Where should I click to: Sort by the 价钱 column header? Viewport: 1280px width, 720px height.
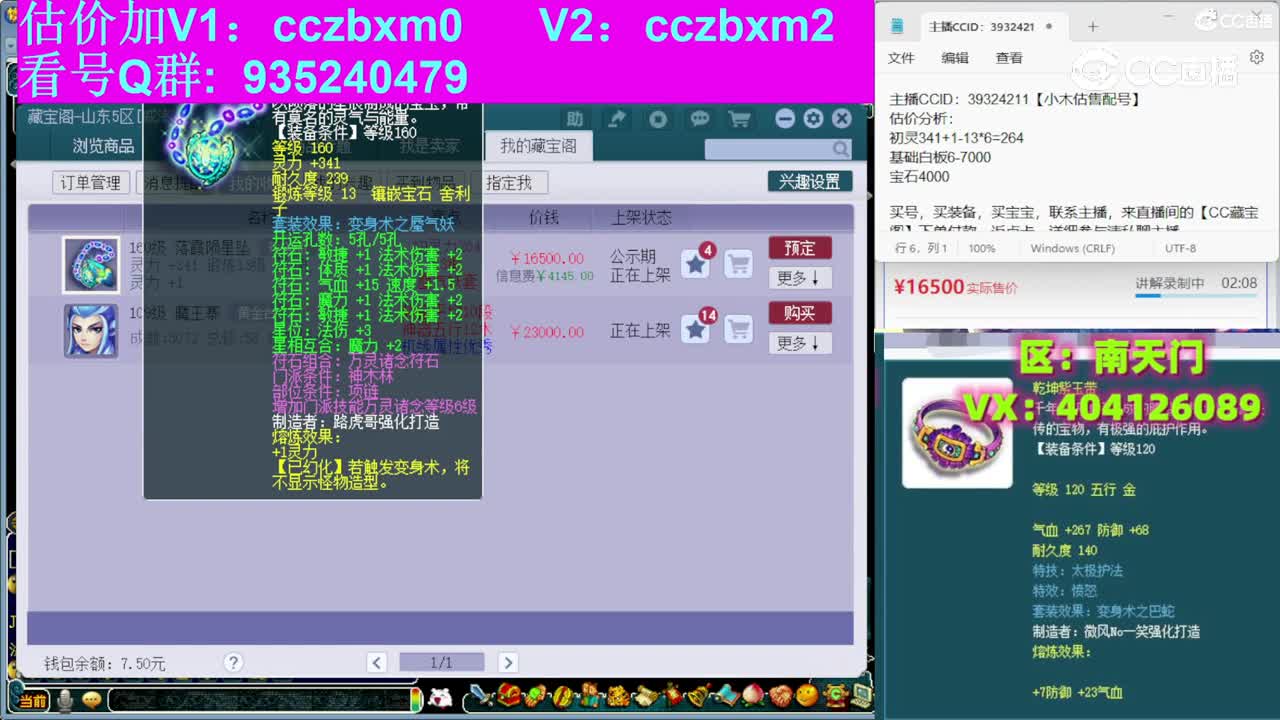[543, 217]
